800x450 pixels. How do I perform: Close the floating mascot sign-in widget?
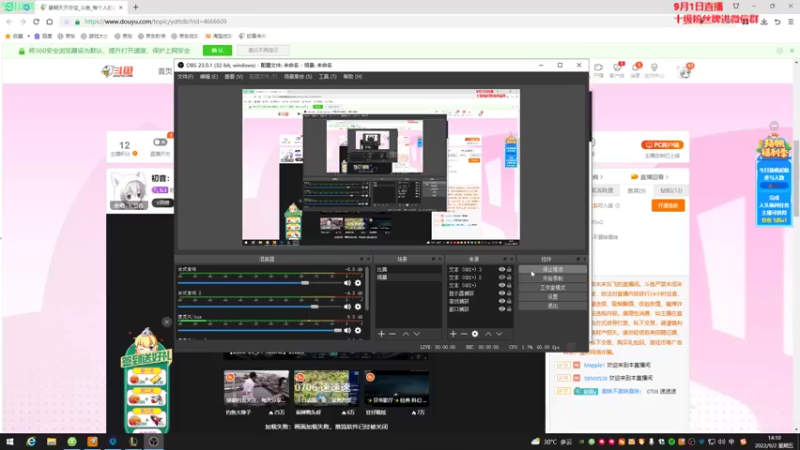(x=167, y=322)
